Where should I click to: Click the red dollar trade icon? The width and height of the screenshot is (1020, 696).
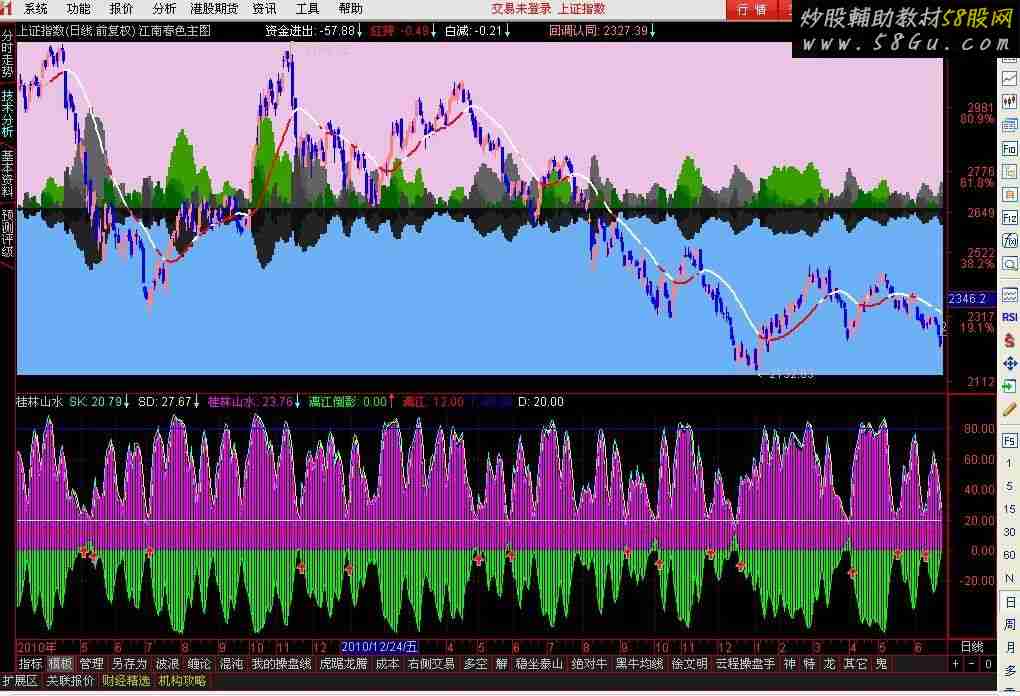(1009, 340)
